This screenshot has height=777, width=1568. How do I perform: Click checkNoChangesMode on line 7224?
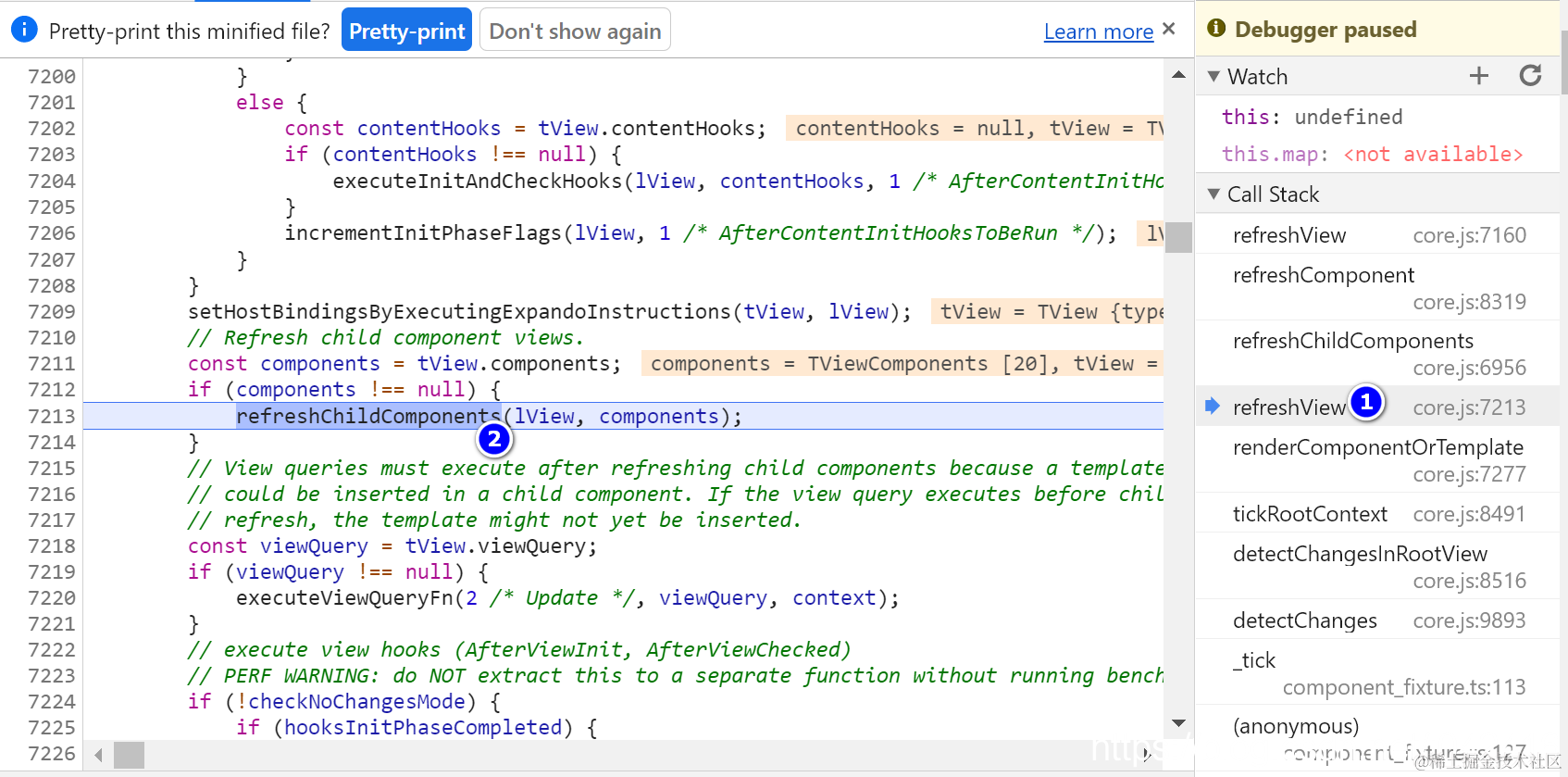[356, 702]
